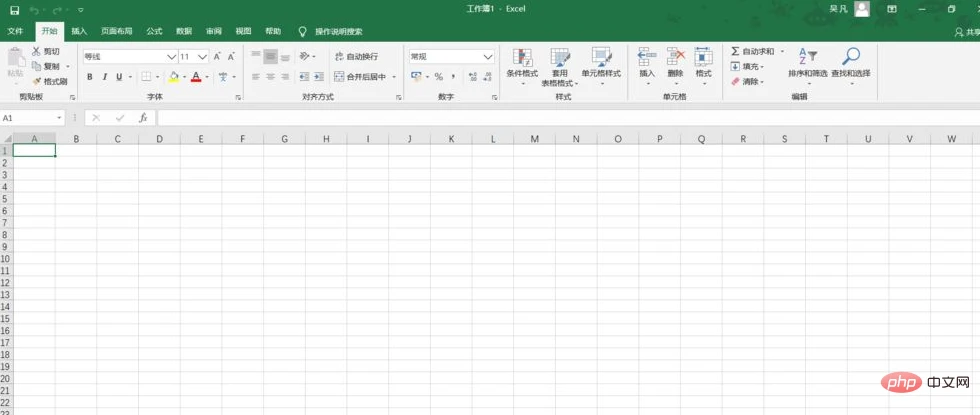This screenshot has height=415, width=980.
Task: Click the Insert function fx icon
Action: click(x=143, y=118)
